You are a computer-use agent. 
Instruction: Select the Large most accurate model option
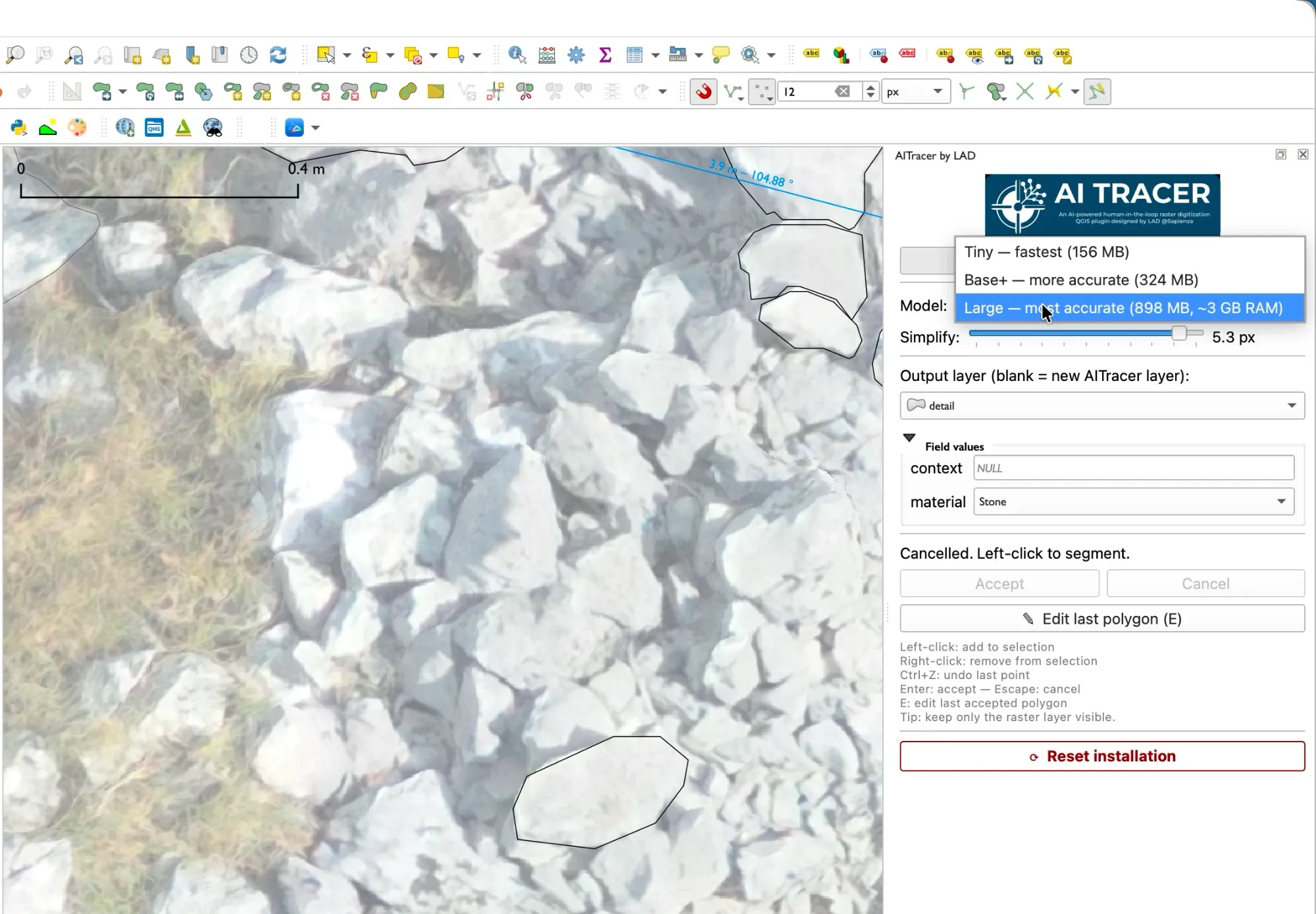pyautogui.click(x=1130, y=308)
